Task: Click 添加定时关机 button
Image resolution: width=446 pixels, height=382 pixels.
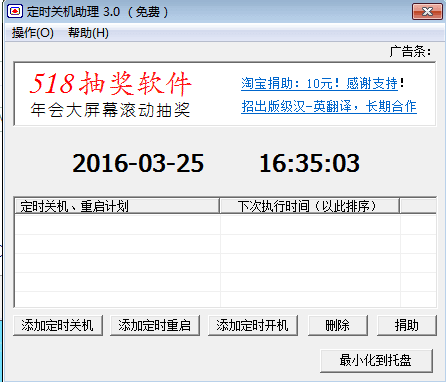Action: coord(58,325)
